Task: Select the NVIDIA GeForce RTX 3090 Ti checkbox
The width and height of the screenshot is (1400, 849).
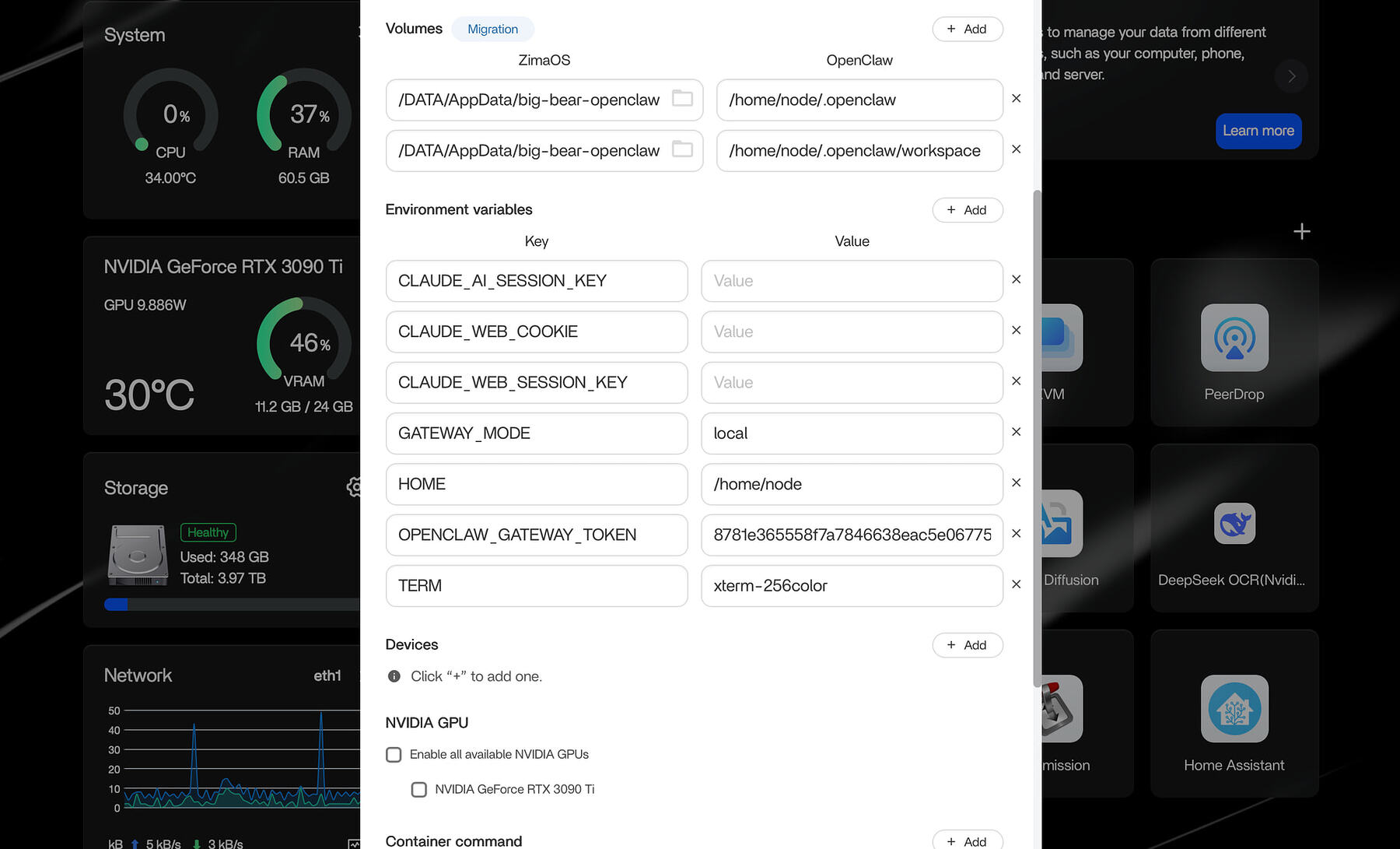Action: click(x=419, y=789)
